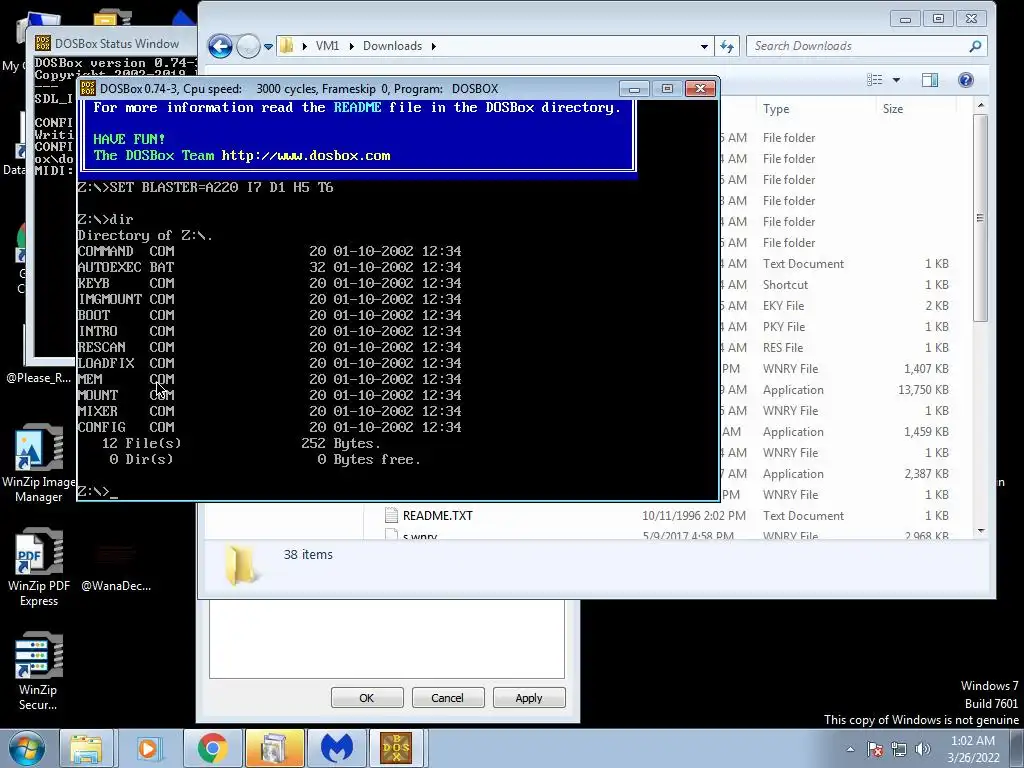Click the README.TXT file icon
1024x768 pixels.
point(391,515)
